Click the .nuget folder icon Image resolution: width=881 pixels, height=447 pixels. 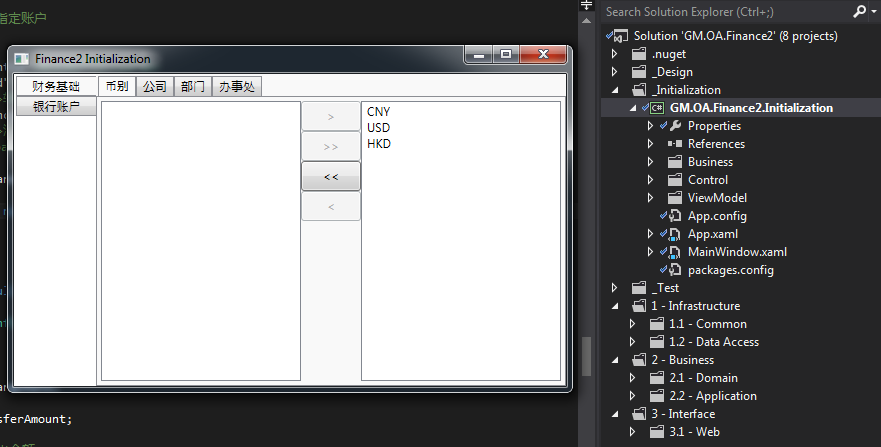coord(639,54)
